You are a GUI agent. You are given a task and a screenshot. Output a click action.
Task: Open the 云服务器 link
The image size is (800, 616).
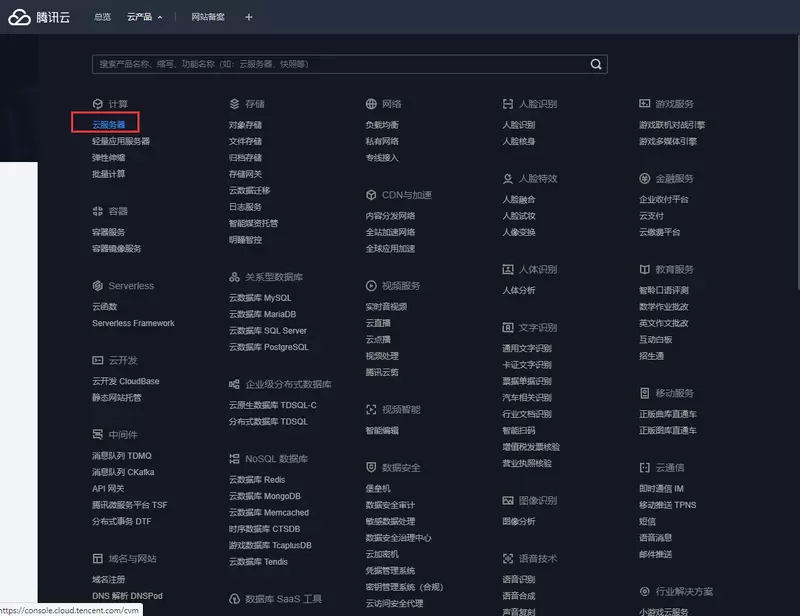point(108,125)
